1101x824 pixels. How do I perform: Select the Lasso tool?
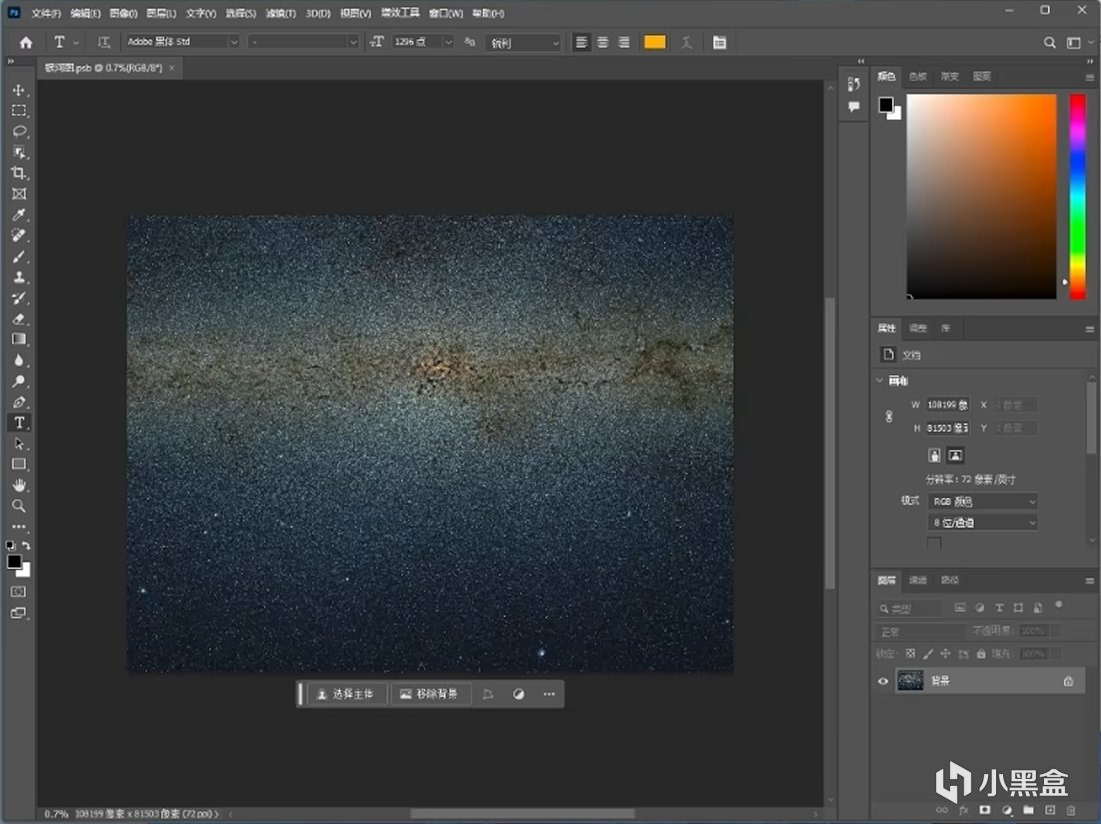tap(19, 131)
